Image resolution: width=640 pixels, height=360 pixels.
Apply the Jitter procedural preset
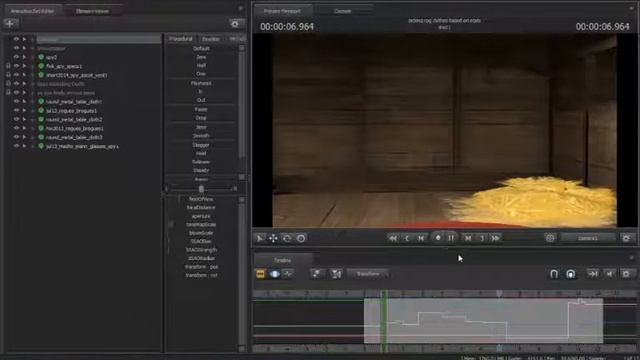(201, 127)
